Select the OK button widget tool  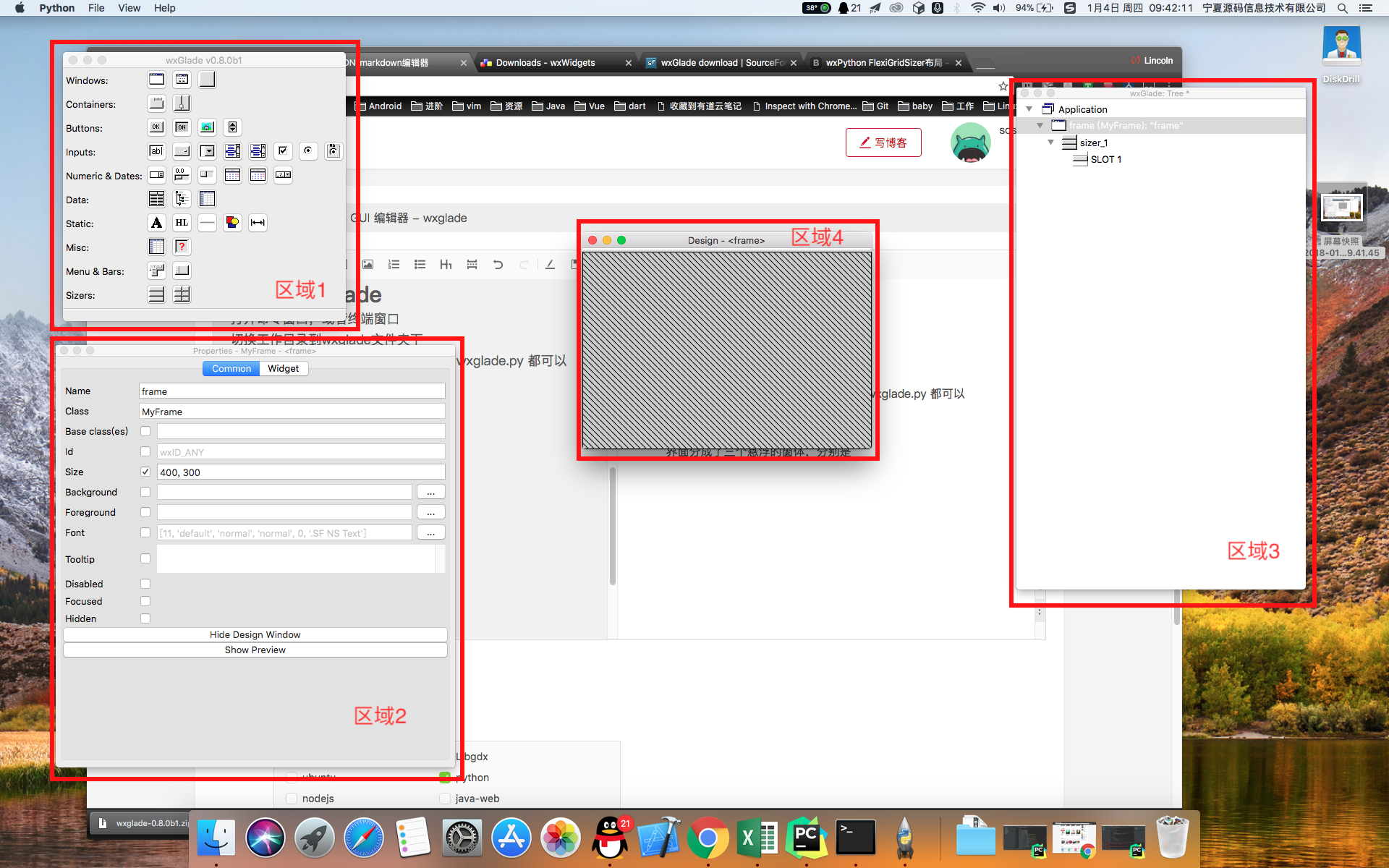point(156,127)
